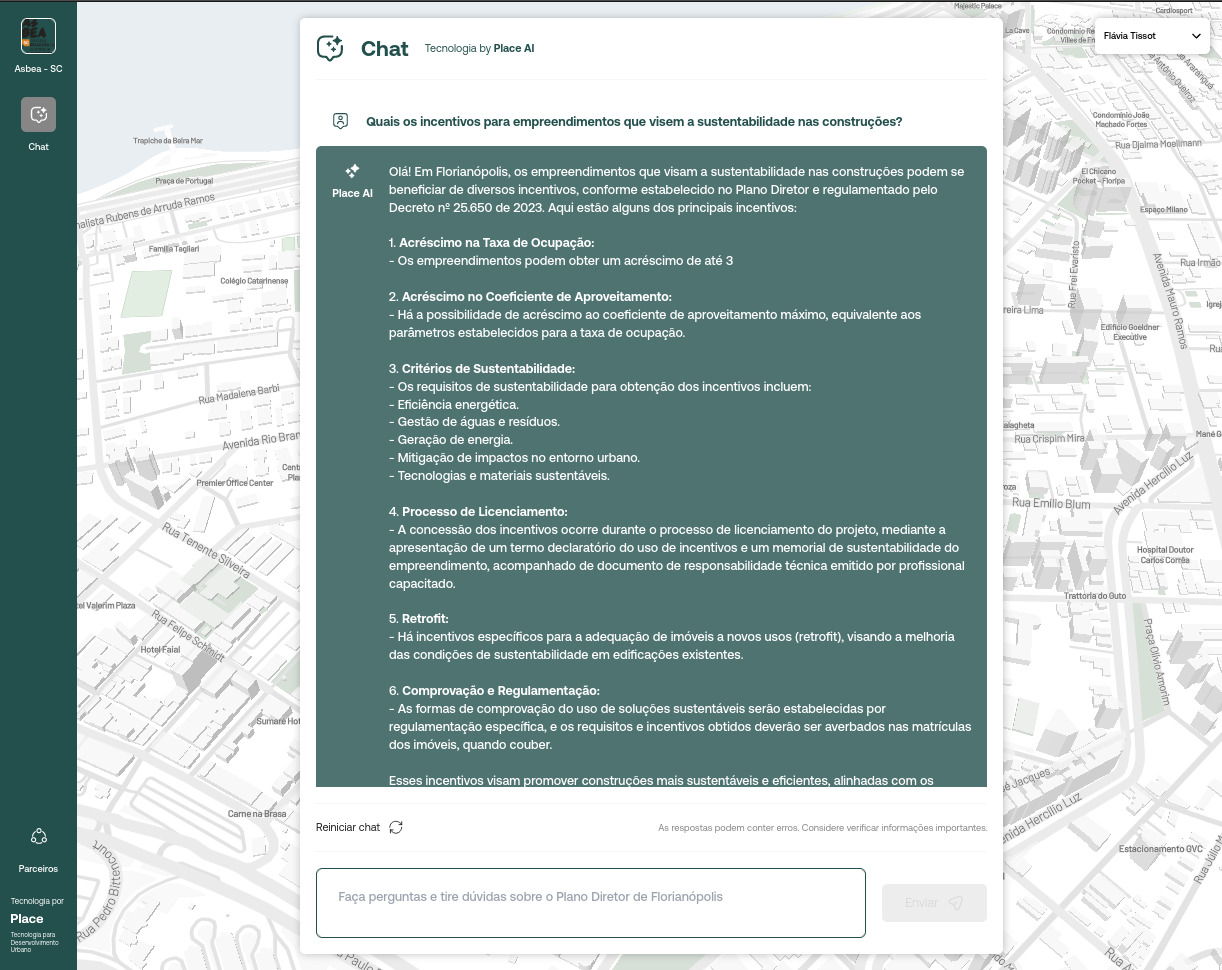Click the Asbea - SC logo thumbnail
1222x970 pixels.
[x=38, y=36]
